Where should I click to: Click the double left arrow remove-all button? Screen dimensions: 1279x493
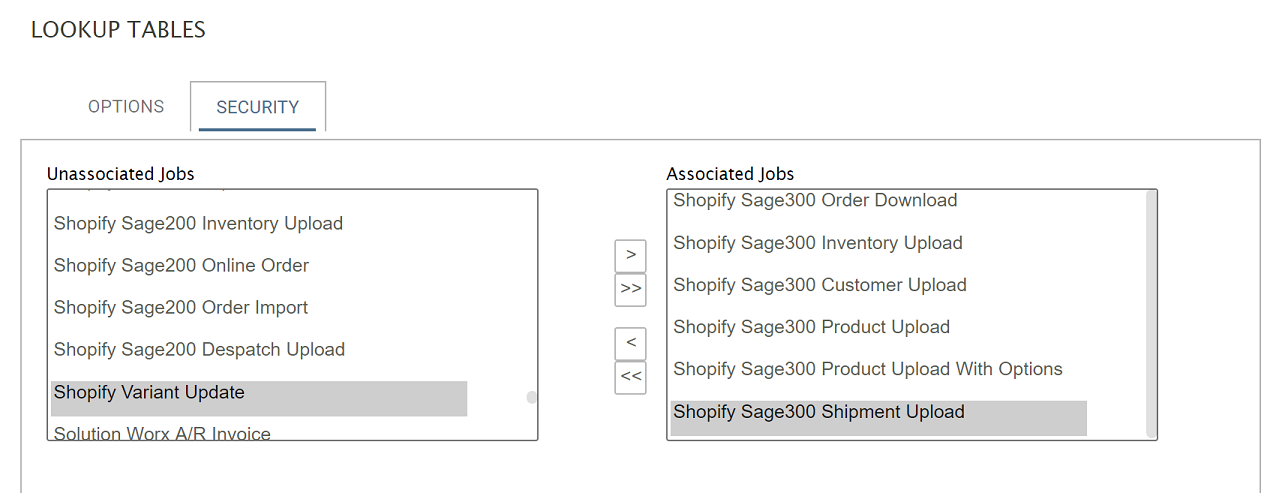click(x=630, y=377)
